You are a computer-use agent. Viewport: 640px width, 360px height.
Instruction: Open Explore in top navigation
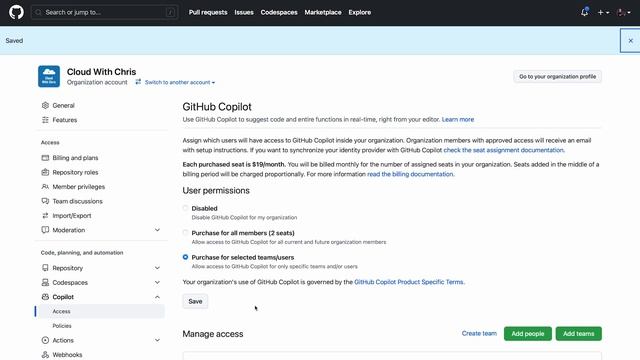pyautogui.click(x=360, y=12)
